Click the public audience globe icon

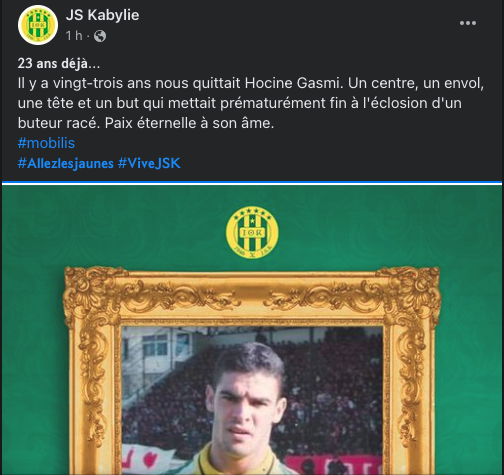100,36
